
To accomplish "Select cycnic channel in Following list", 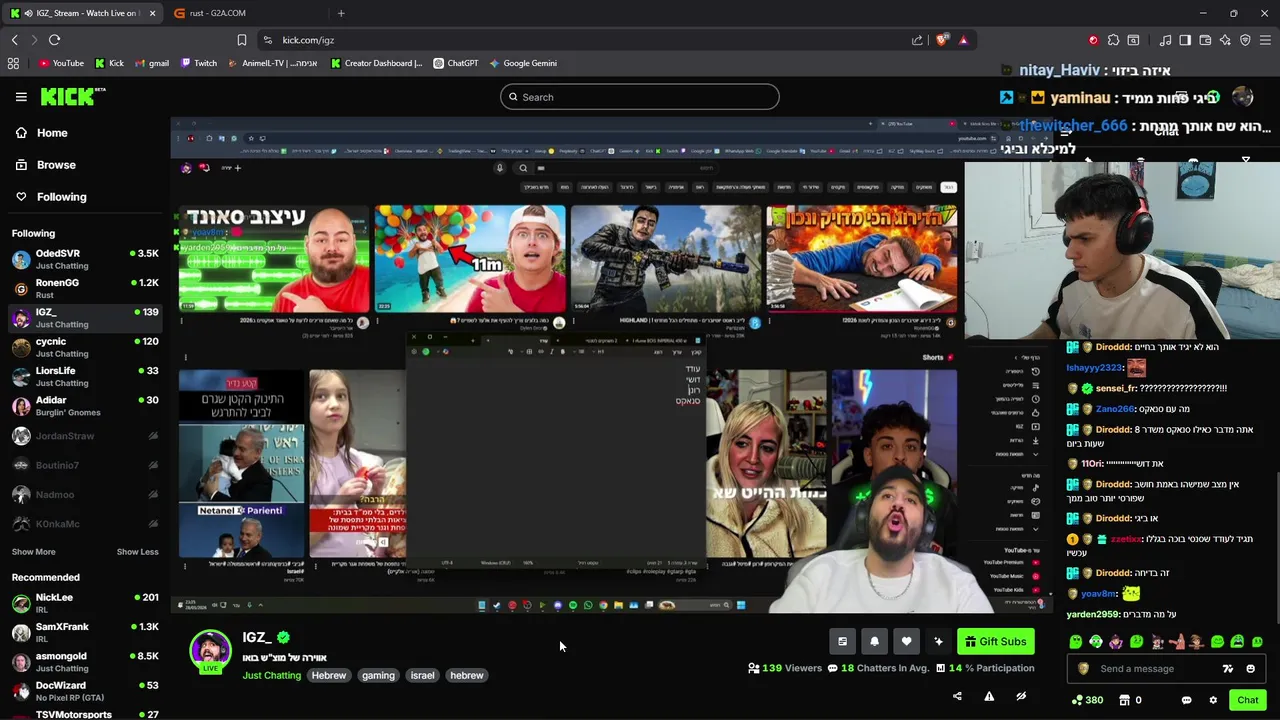I will click(x=85, y=347).
